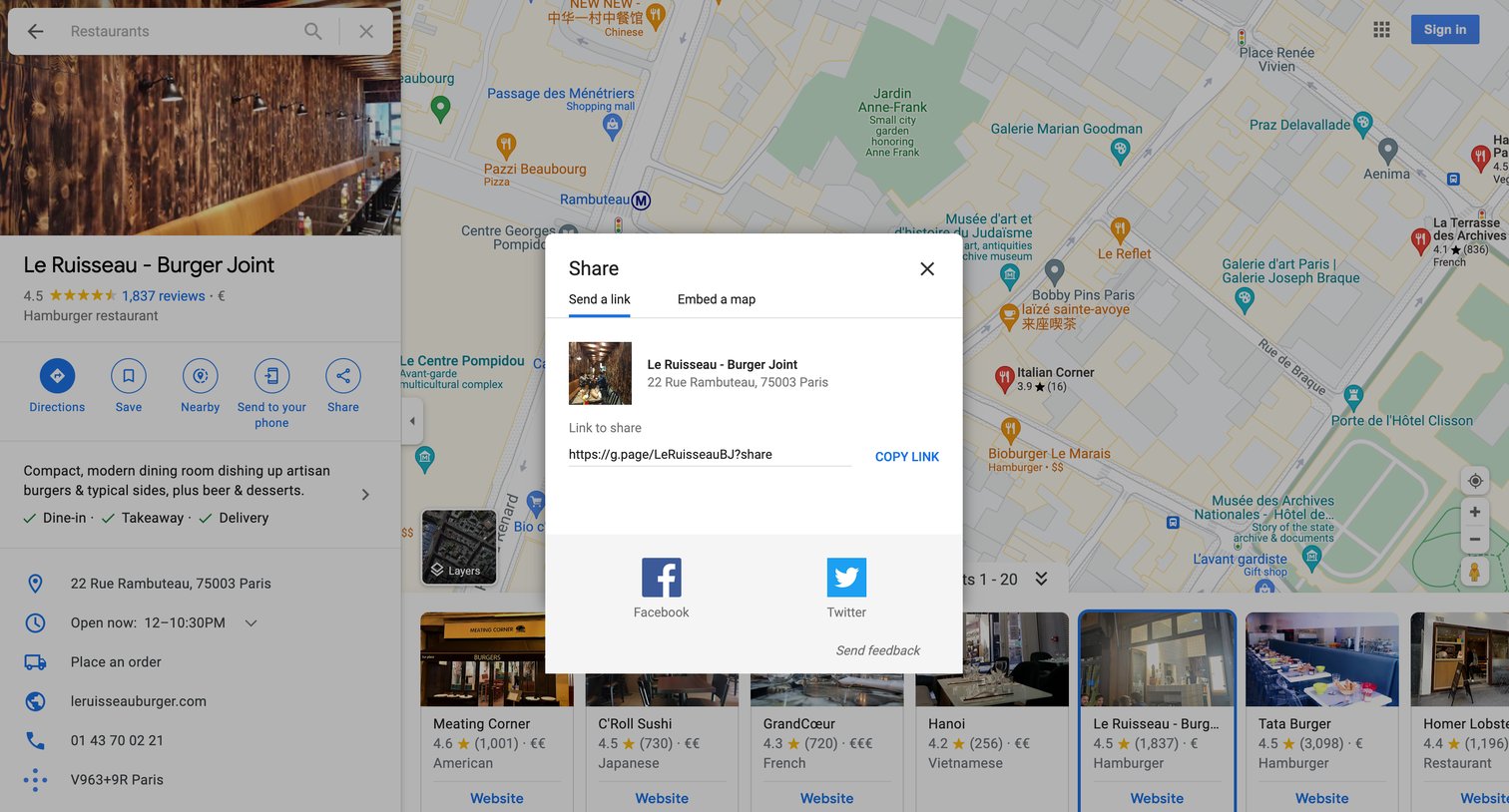Click Passage des Ménétriers shopping marker
This screenshot has height=812, width=1509.
pos(612,126)
